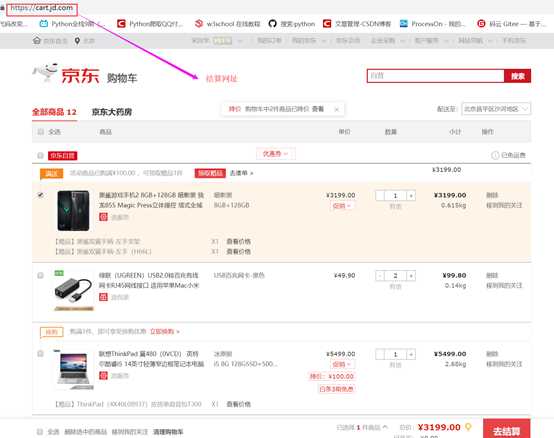The width and height of the screenshot is (554, 438).
Task: Click the second gift 查看价格 link under phone
Action: pos(238,251)
